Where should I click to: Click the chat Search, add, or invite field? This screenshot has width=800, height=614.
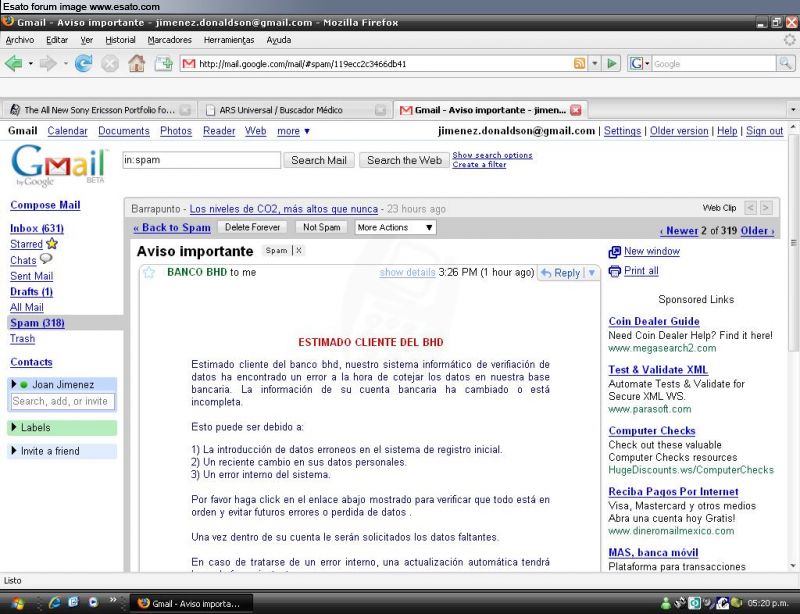pyautogui.click(x=62, y=401)
